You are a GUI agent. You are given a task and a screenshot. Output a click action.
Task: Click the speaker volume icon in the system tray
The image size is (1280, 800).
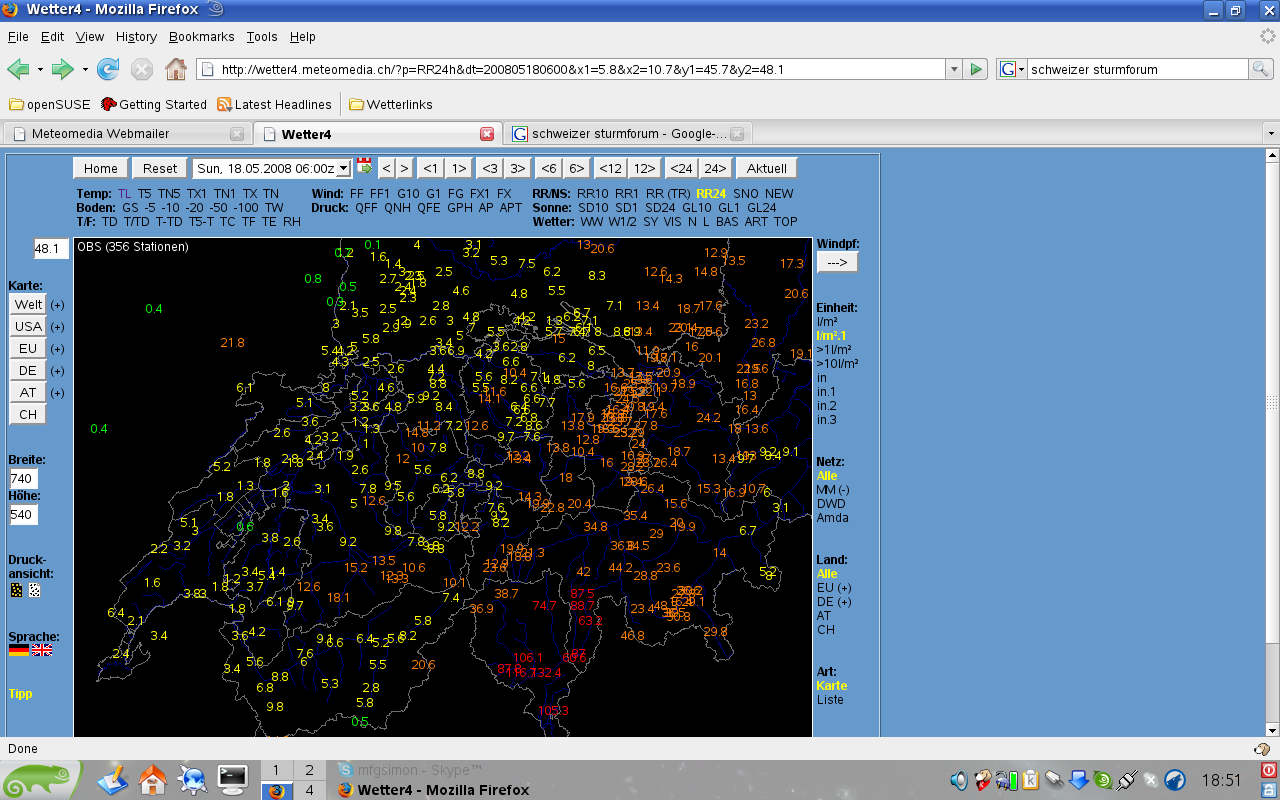pyautogui.click(x=959, y=780)
